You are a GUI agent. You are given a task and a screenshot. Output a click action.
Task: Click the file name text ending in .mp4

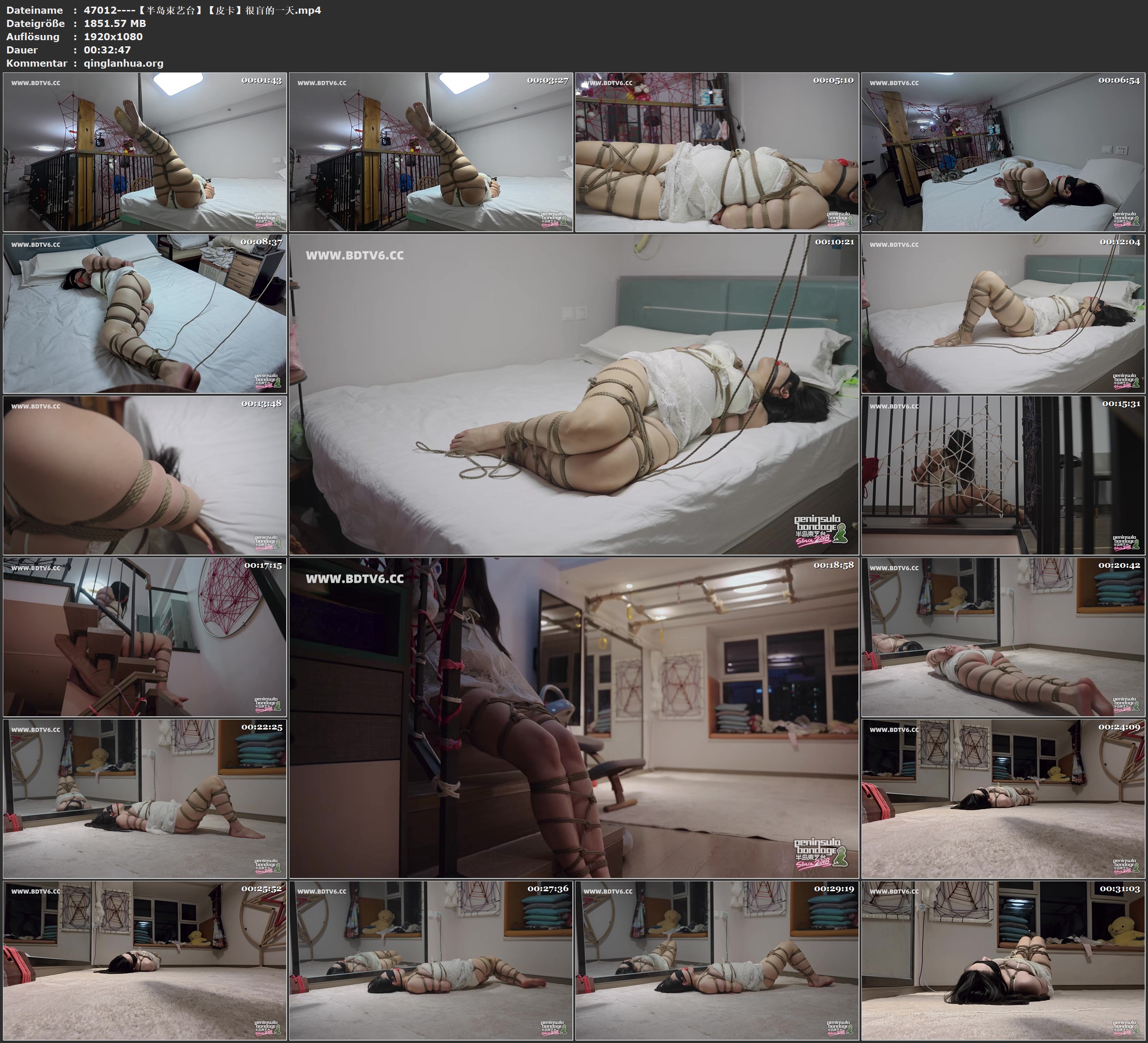coord(202,10)
